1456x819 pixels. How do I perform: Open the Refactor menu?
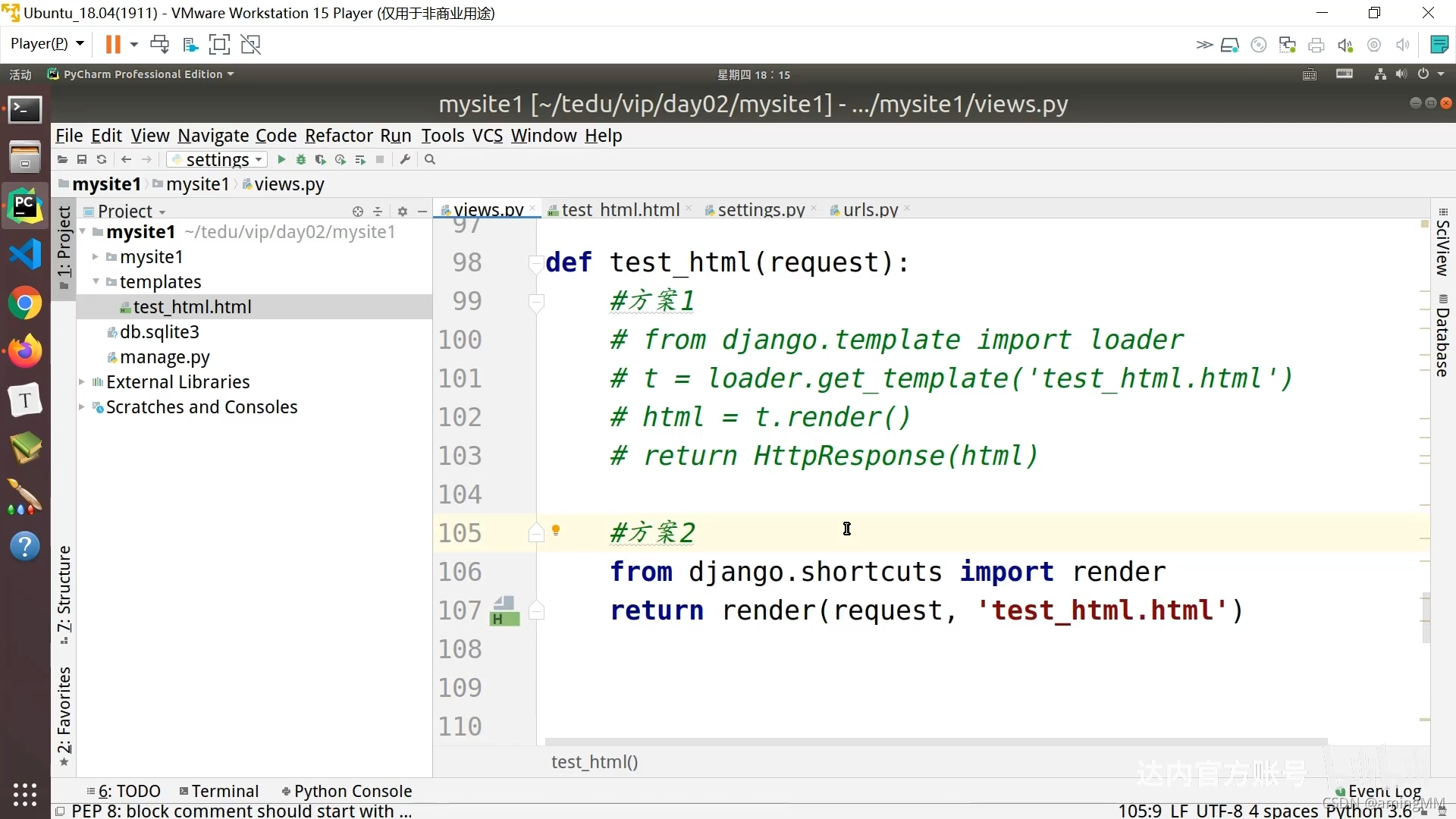(x=338, y=136)
